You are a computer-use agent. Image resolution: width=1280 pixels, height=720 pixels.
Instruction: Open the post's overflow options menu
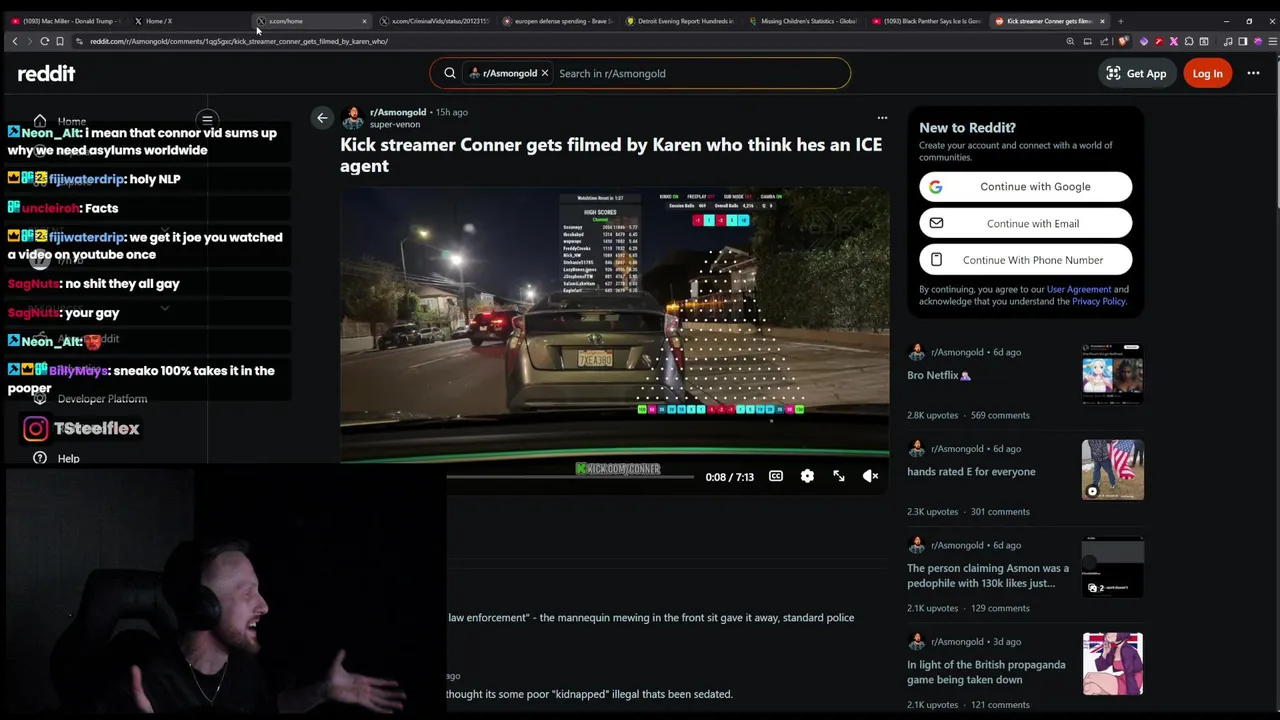pos(882,118)
